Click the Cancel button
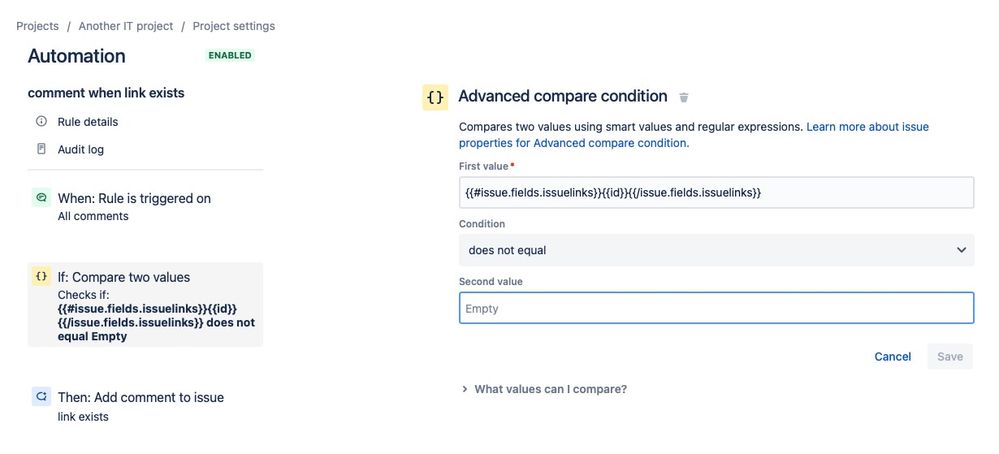 pyautogui.click(x=892, y=356)
